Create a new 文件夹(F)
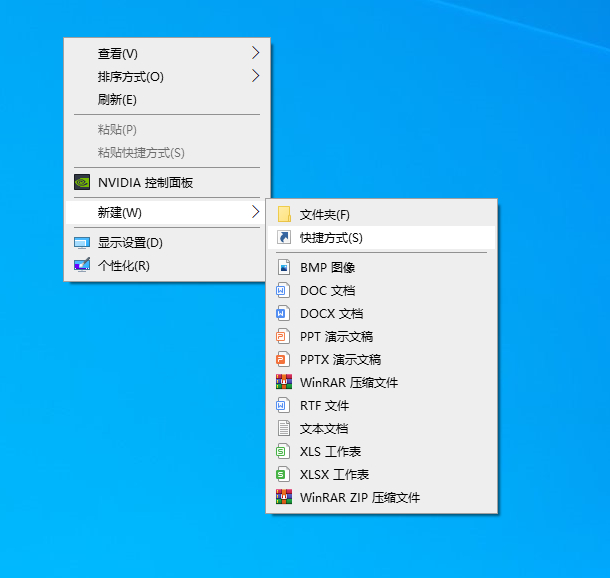This screenshot has width=610, height=578. point(381,215)
